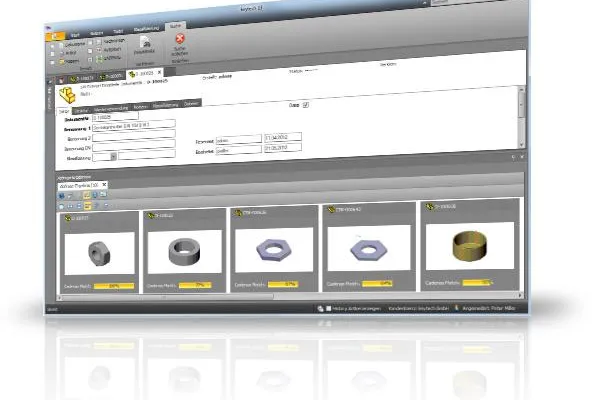Click the yellow Mappen folder icon
Viewport: 600px width, 400px height.
click(62, 61)
